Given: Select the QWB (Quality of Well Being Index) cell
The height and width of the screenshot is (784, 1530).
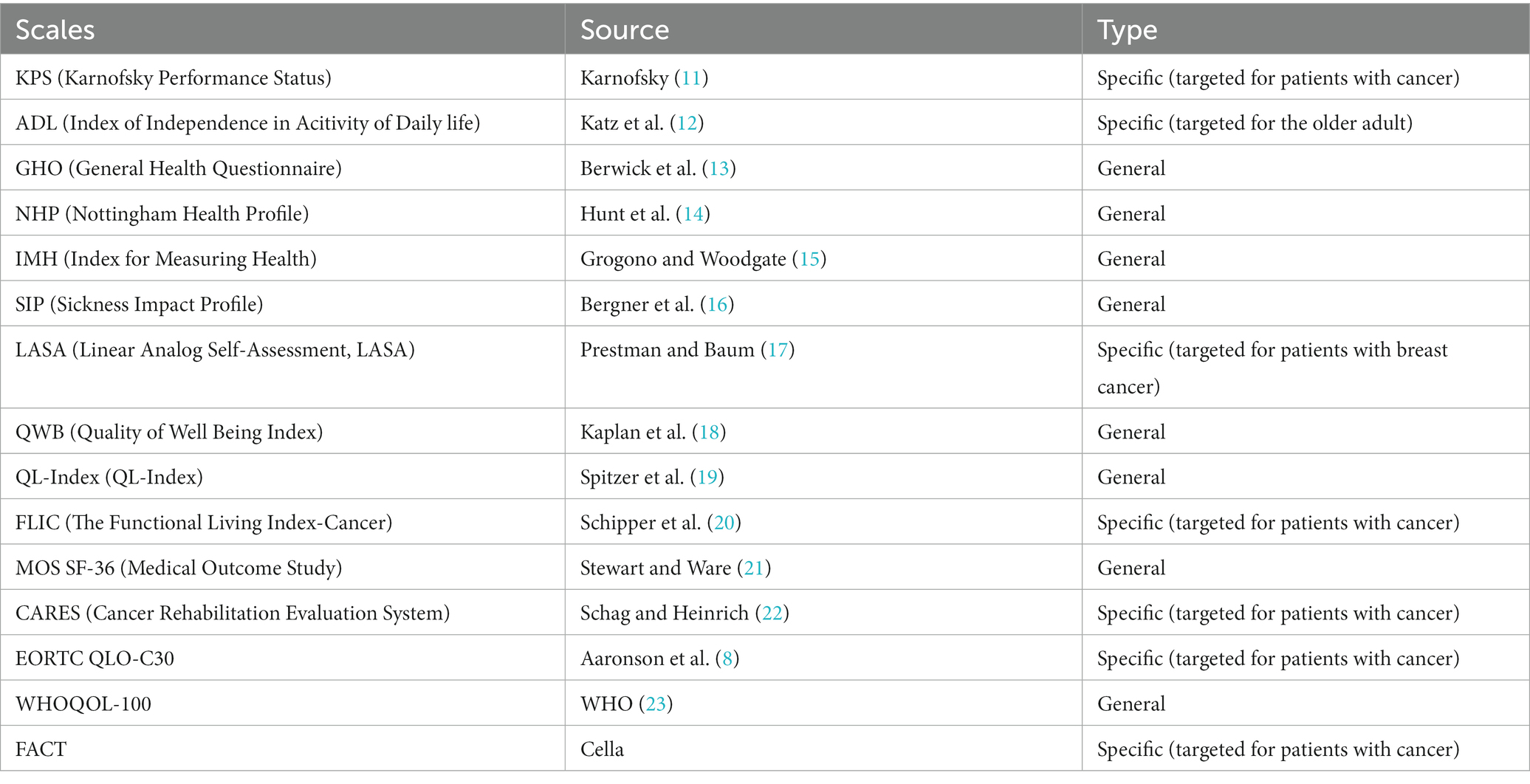Looking at the screenshot, I should pyautogui.click(x=283, y=432).
